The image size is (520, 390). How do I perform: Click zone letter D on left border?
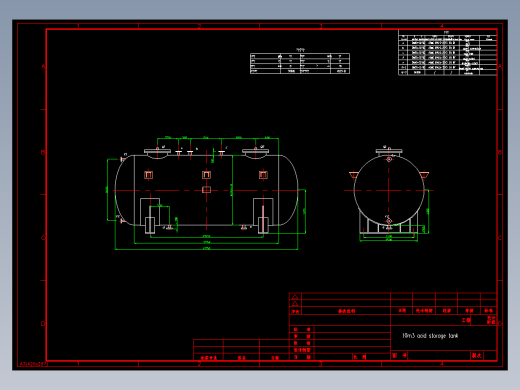[x=43, y=324]
